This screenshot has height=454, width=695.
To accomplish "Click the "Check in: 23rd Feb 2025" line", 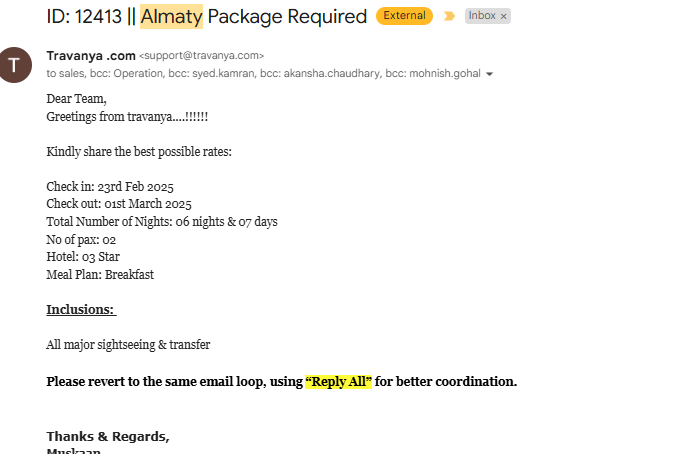I will tap(110, 187).
